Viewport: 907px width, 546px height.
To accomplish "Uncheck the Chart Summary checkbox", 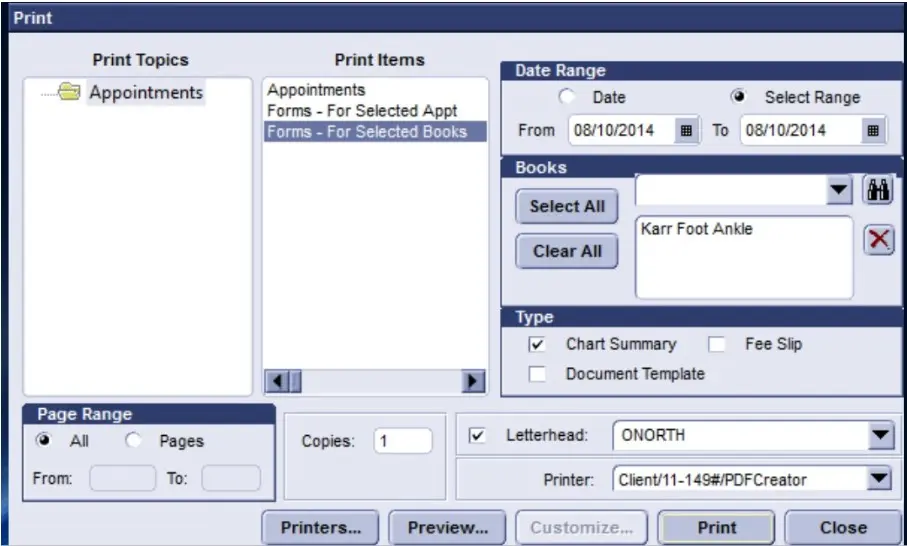I will [538, 344].
